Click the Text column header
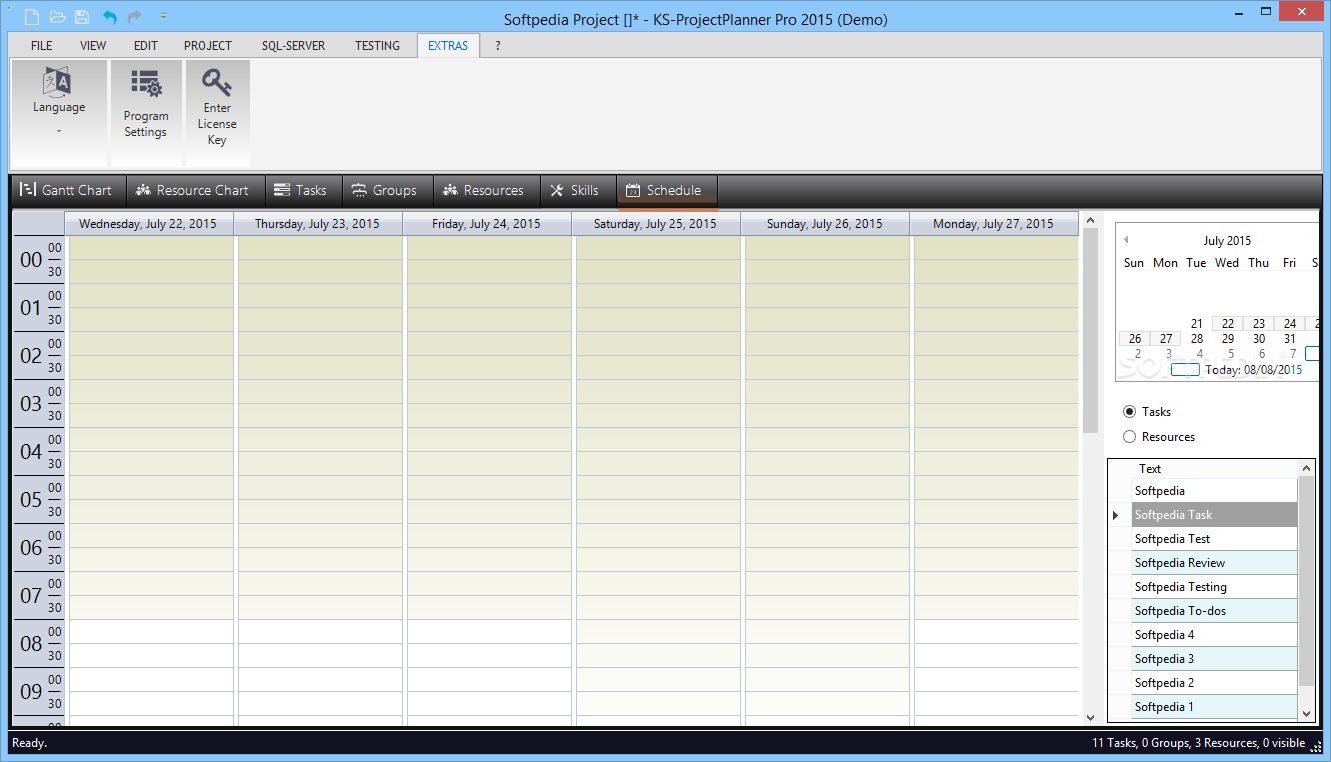1331x762 pixels. tap(1214, 469)
